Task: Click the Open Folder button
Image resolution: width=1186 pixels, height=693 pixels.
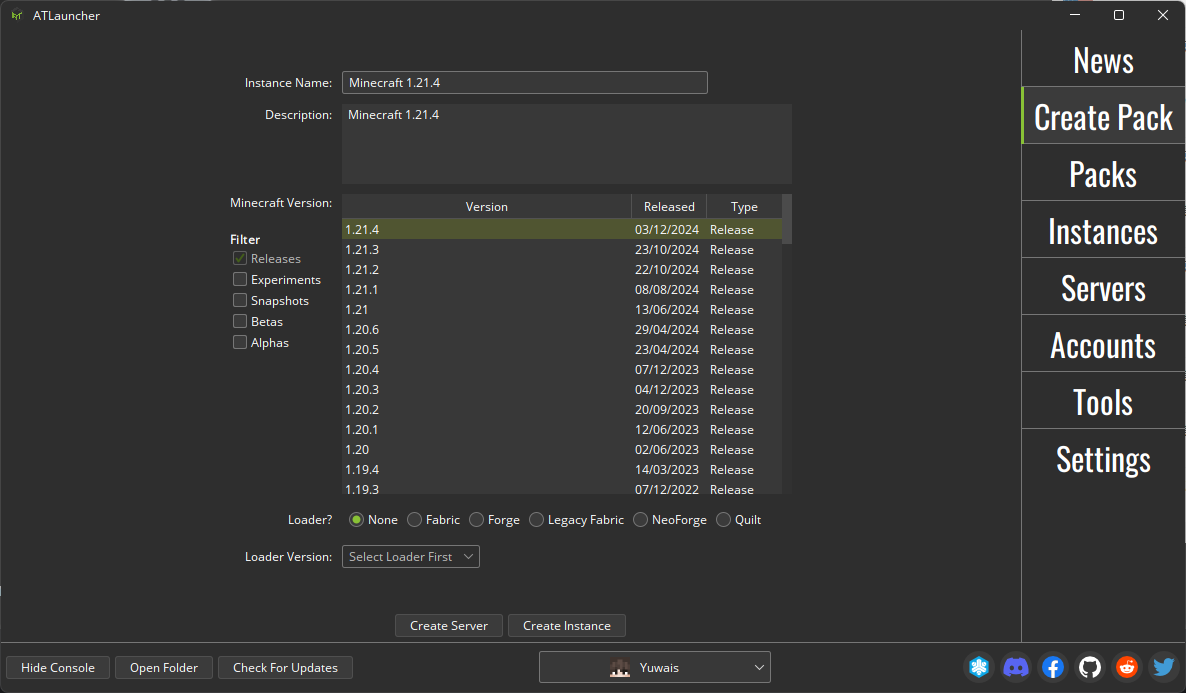Action: tap(164, 668)
